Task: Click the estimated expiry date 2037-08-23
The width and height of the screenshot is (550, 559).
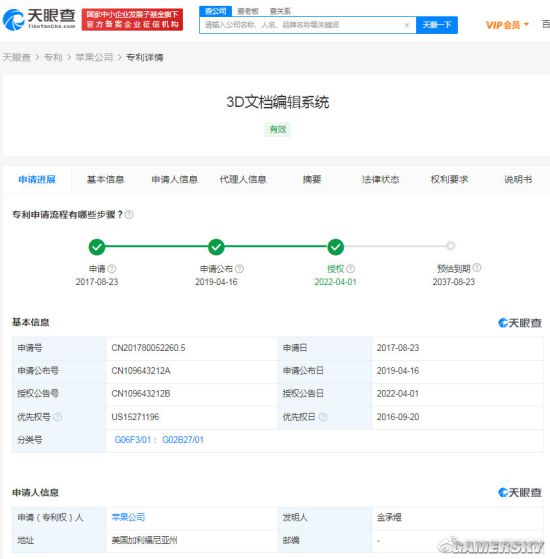Action: 454,282
